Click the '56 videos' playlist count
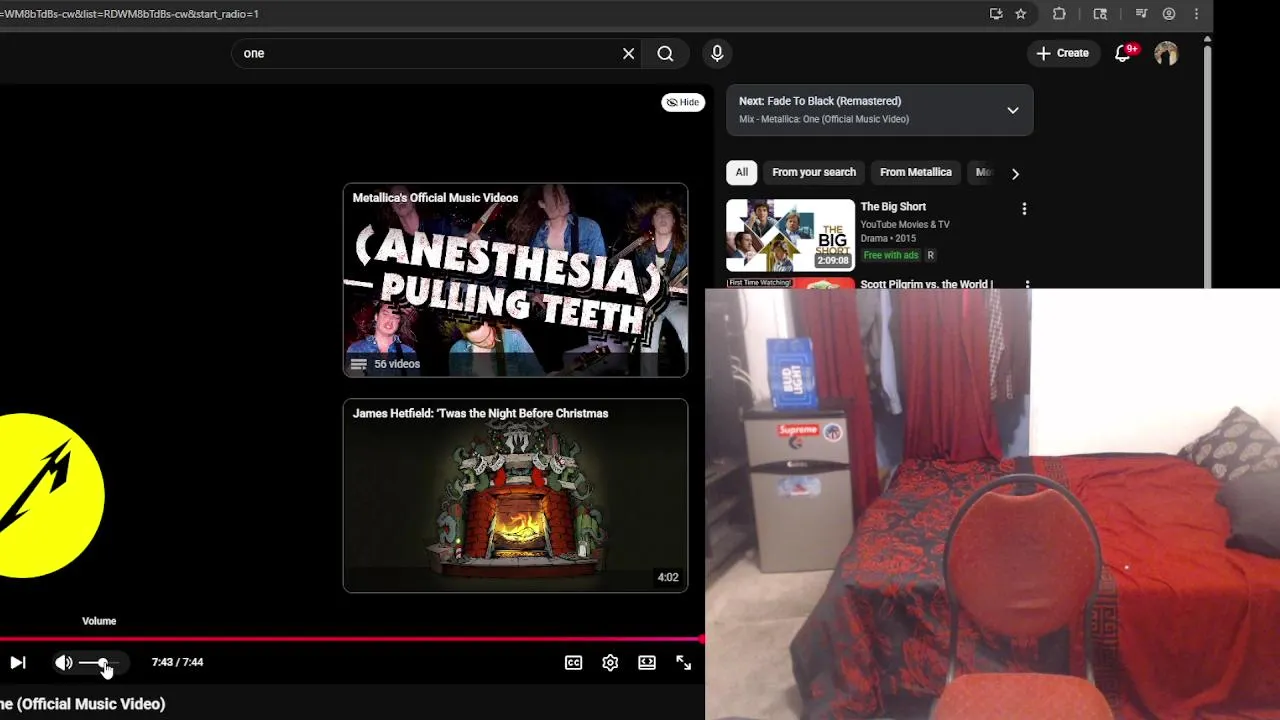The image size is (1280, 720). [x=397, y=364]
